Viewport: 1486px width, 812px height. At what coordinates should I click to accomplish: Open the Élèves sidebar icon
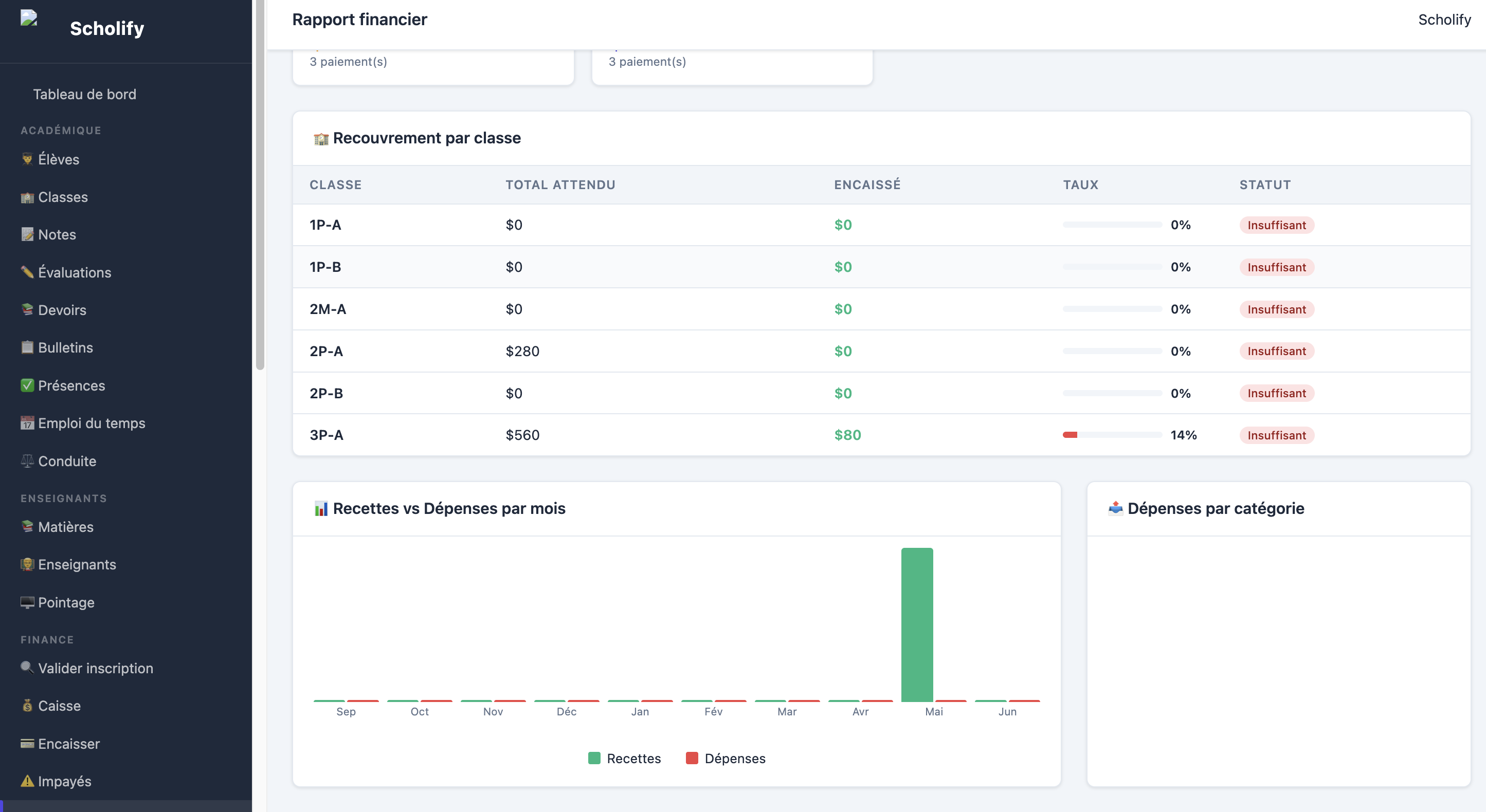tap(27, 159)
